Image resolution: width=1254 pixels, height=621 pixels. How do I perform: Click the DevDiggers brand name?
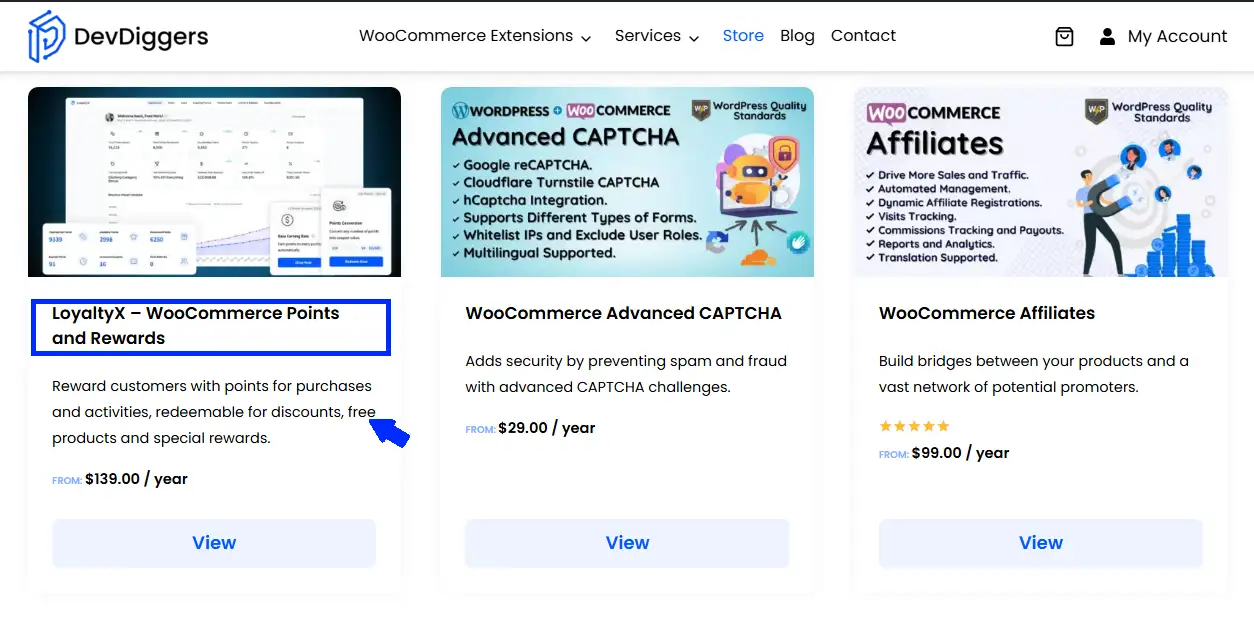click(x=141, y=37)
